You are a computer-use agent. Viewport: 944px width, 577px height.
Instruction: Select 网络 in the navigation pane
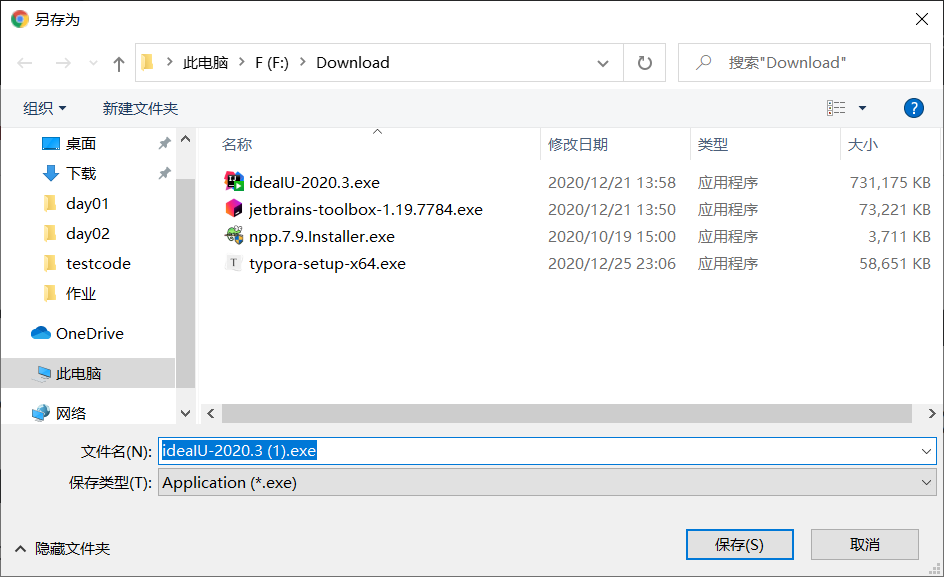tap(70, 413)
